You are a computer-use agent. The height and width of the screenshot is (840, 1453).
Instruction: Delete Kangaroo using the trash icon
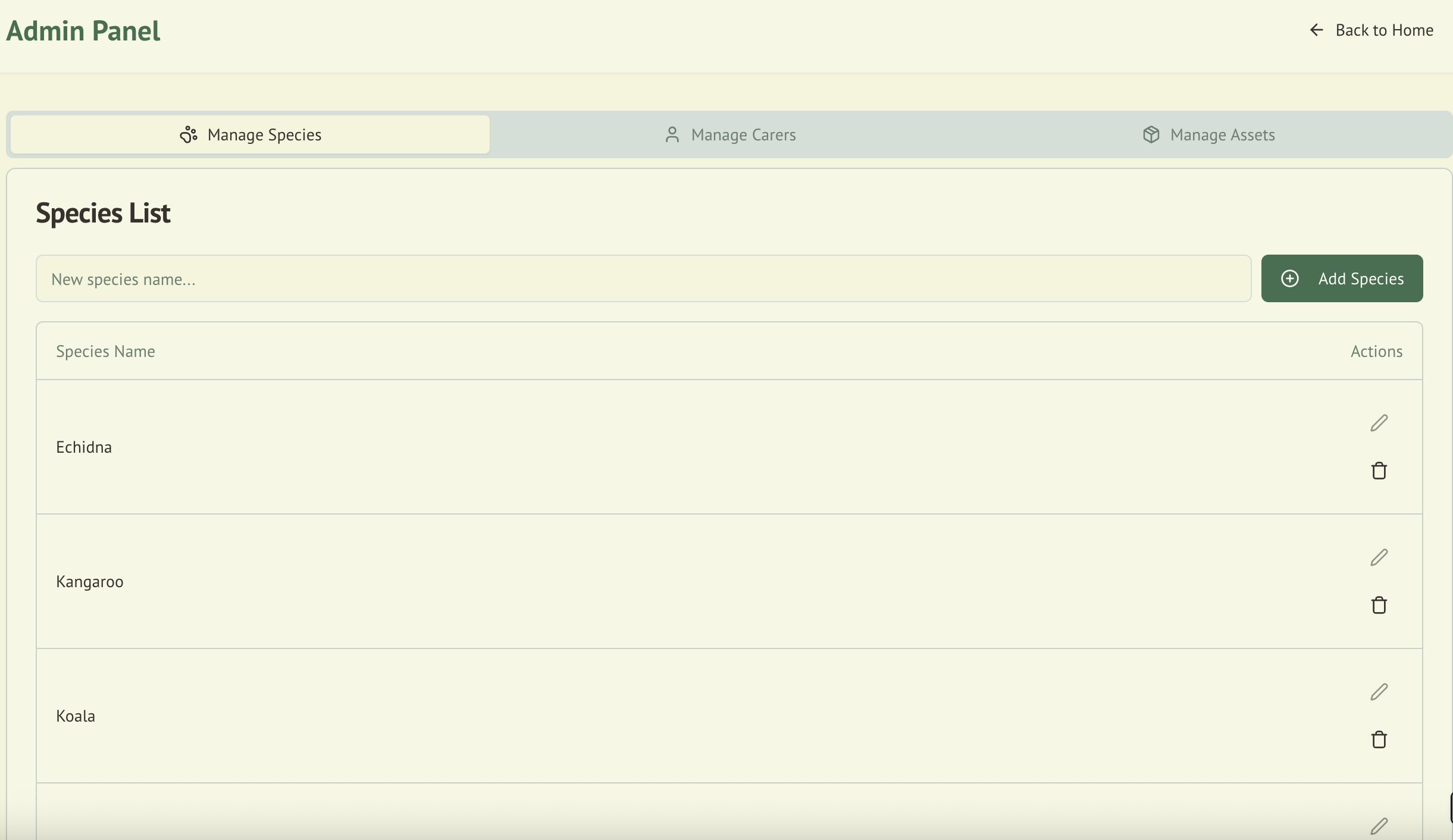click(x=1379, y=605)
